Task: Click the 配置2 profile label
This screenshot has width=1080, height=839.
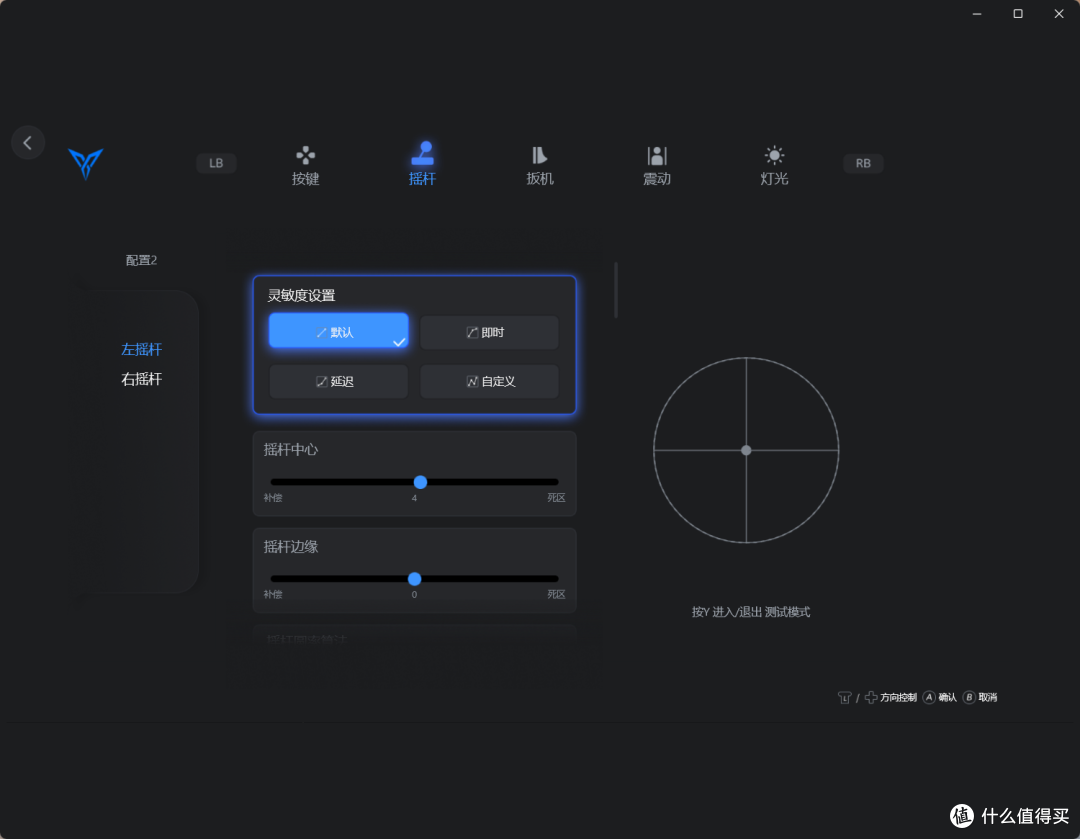Action: 141,260
